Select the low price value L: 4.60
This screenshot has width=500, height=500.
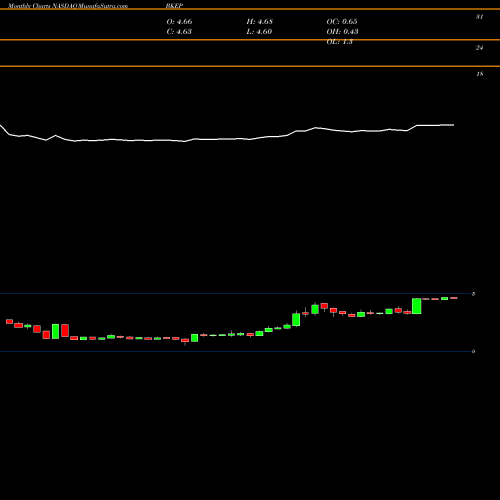(x=259, y=32)
